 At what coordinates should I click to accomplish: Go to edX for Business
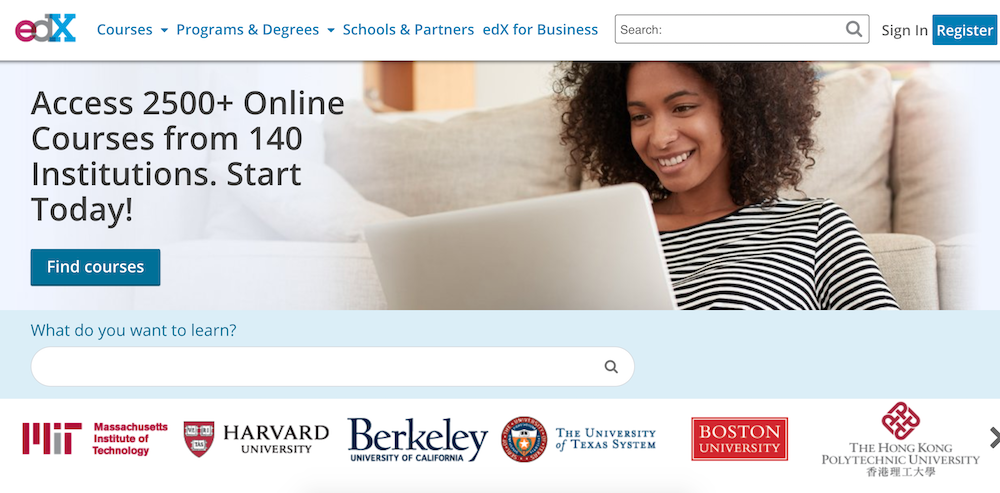point(540,29)
